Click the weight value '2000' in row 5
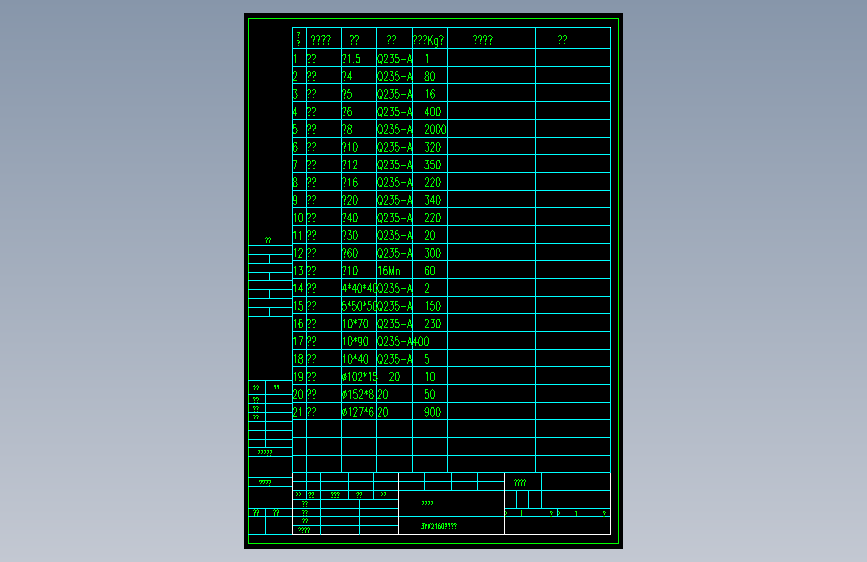Image resolution: width=867 pixels, height=562 pixels. pyautogui.click(x=435, y=129)
